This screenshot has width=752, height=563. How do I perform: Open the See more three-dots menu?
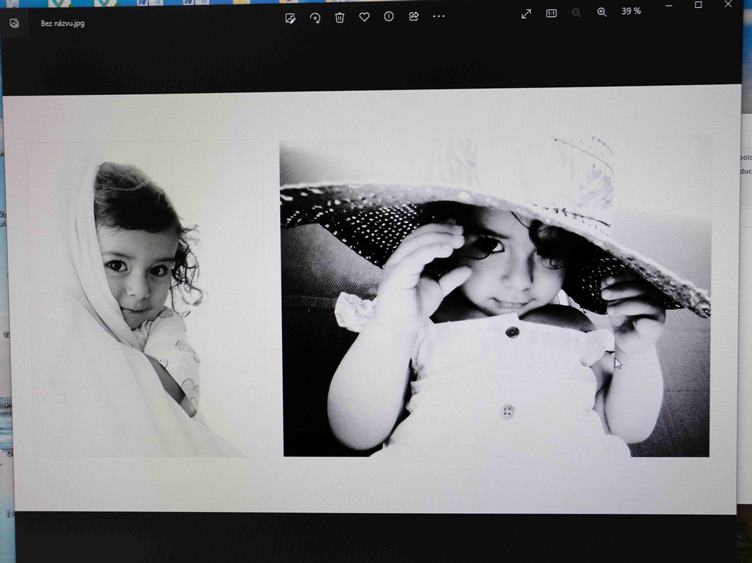click(439, 16)
